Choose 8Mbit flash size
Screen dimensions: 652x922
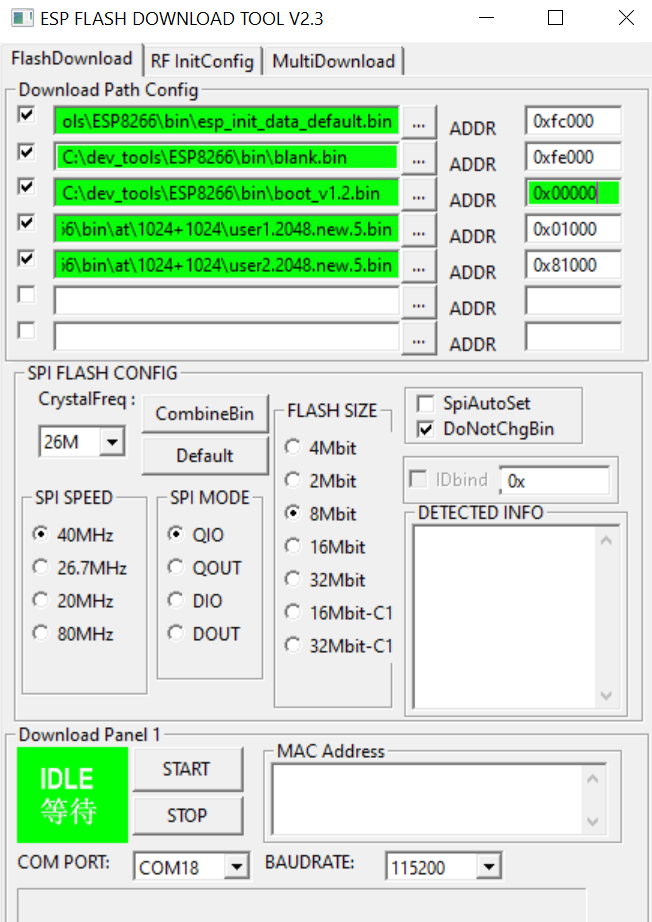[320, 513]
